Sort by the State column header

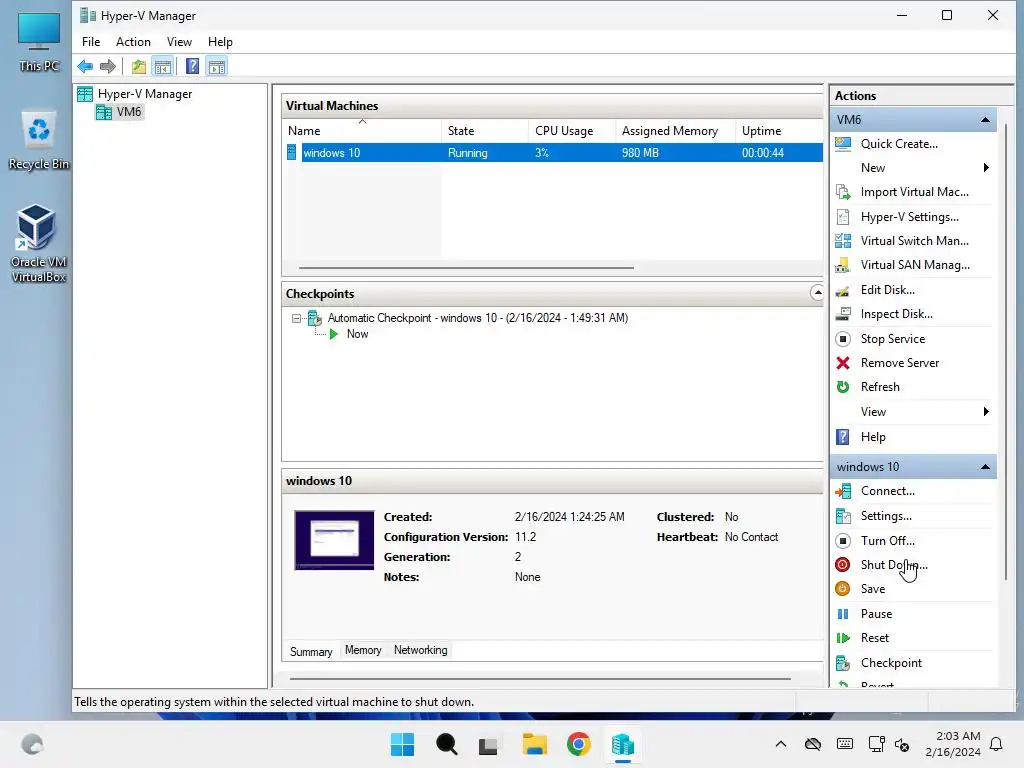[x=485, y=131]
